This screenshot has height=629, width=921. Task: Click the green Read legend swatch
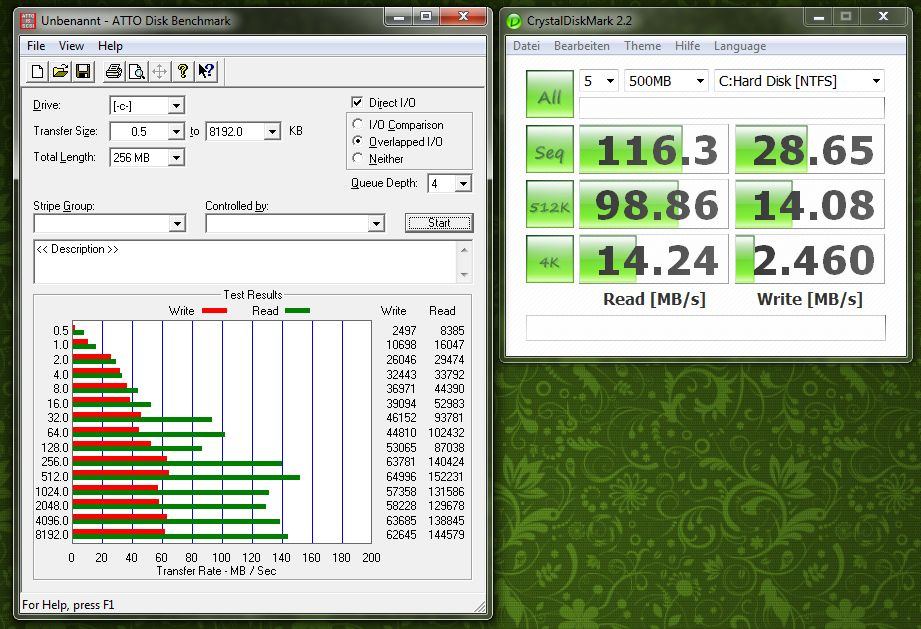pyautogui.click(x=297, y=311)
